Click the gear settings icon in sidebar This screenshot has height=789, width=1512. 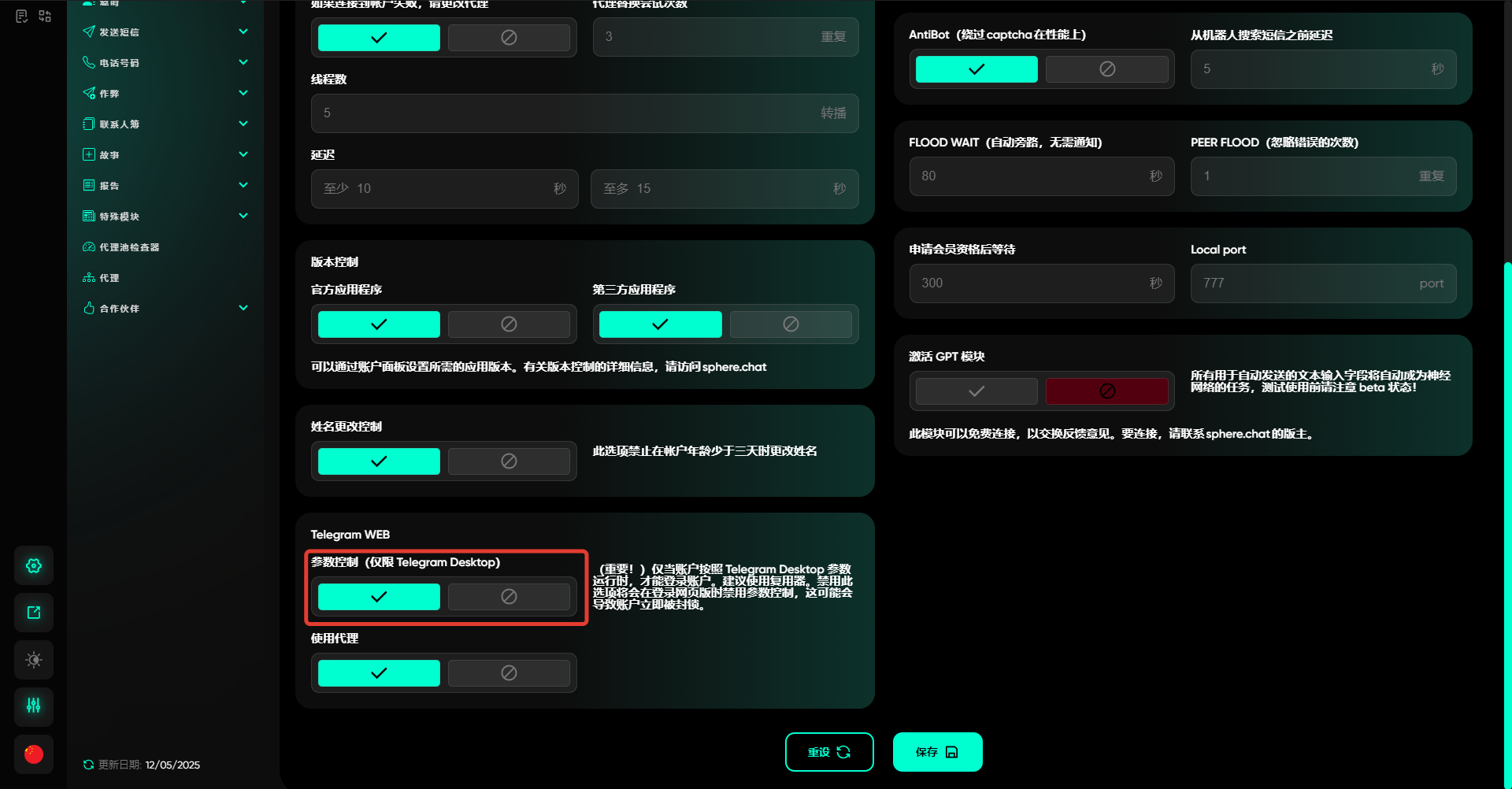coord(34,565)
